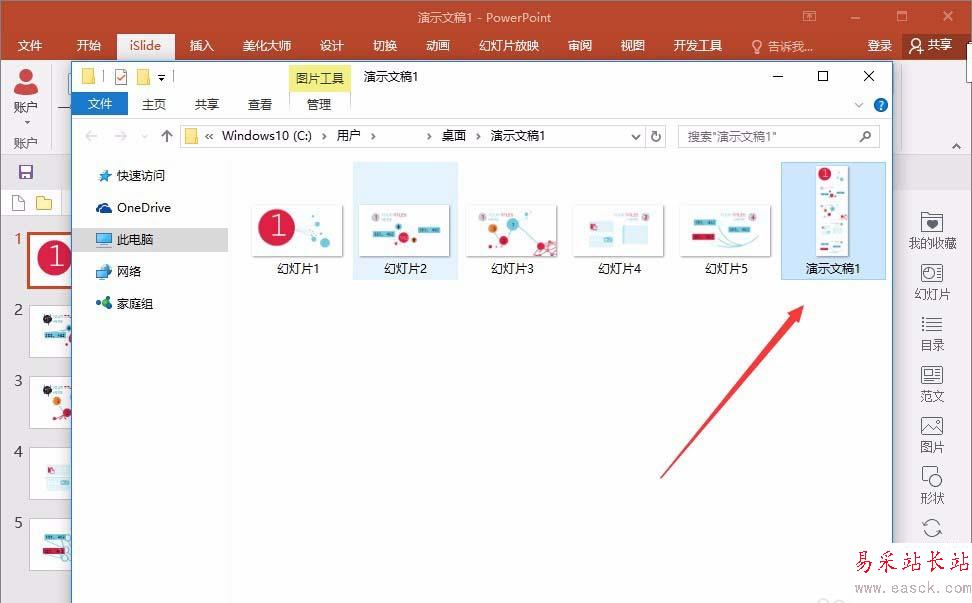Click the Explorer properties checkmark quick-access icon
Viewport: 972px width, 603px height.
coord(121,77)
